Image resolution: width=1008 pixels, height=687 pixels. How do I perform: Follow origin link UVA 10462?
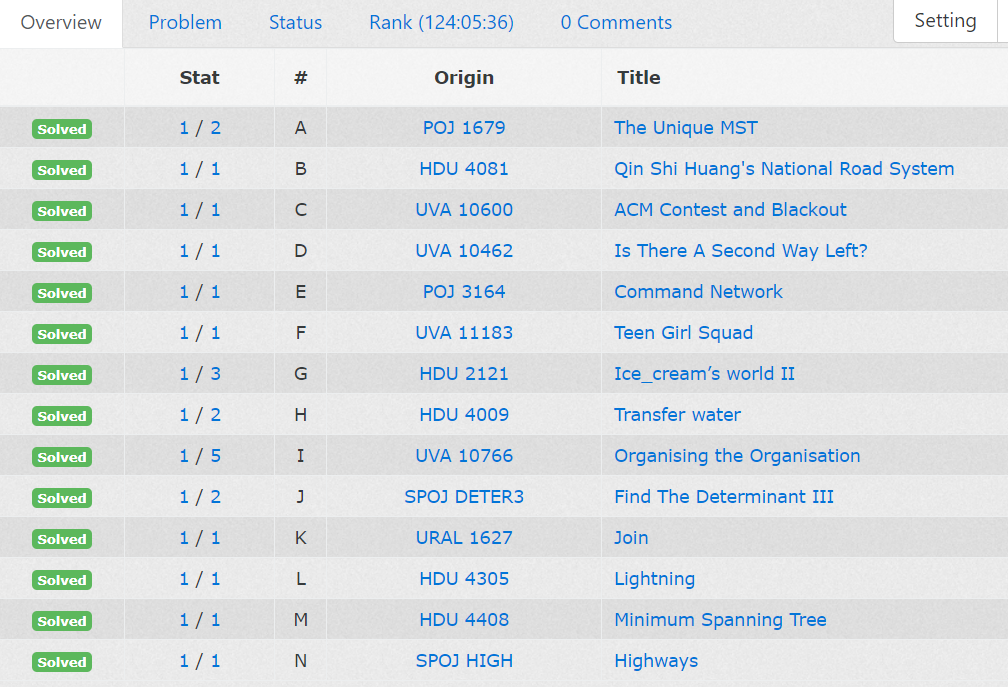point(464,251)
